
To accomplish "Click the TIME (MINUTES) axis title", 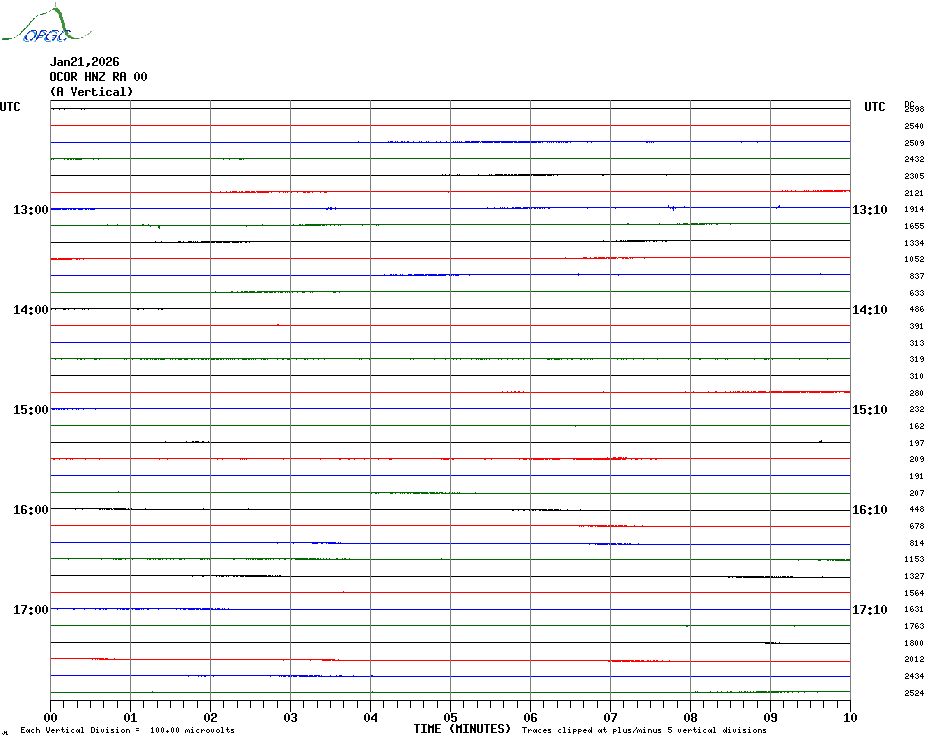I will point(462,729).
